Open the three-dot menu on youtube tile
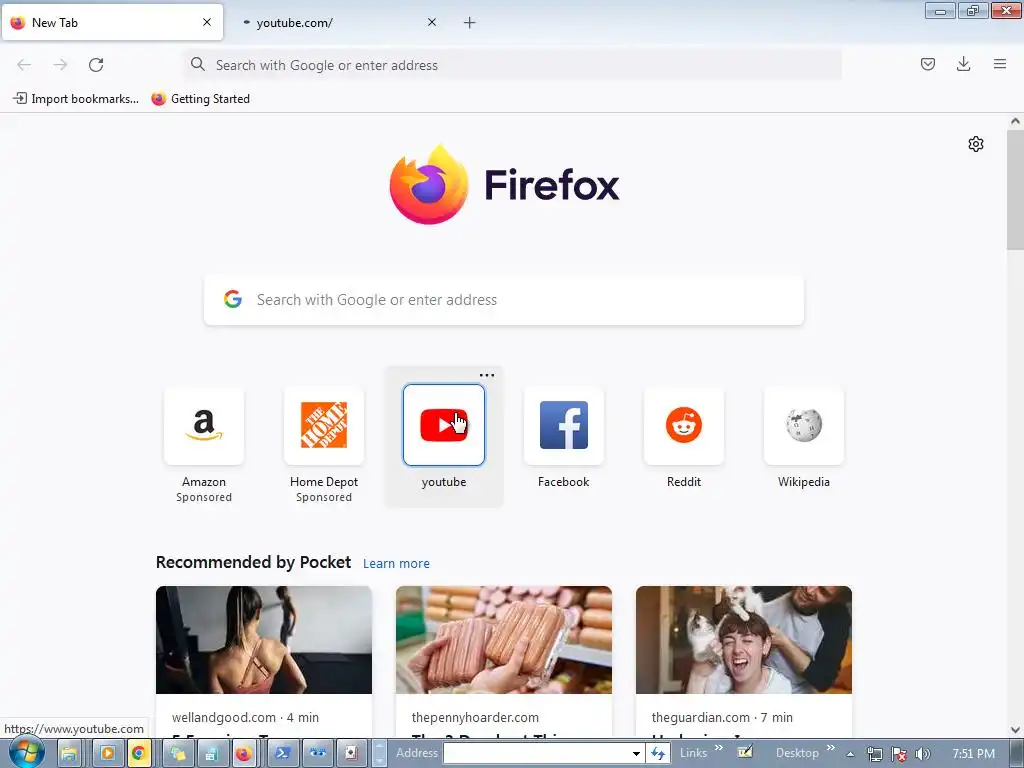Image resolution: width=1024 pixels, height=768 pixels. coord(487,376)
